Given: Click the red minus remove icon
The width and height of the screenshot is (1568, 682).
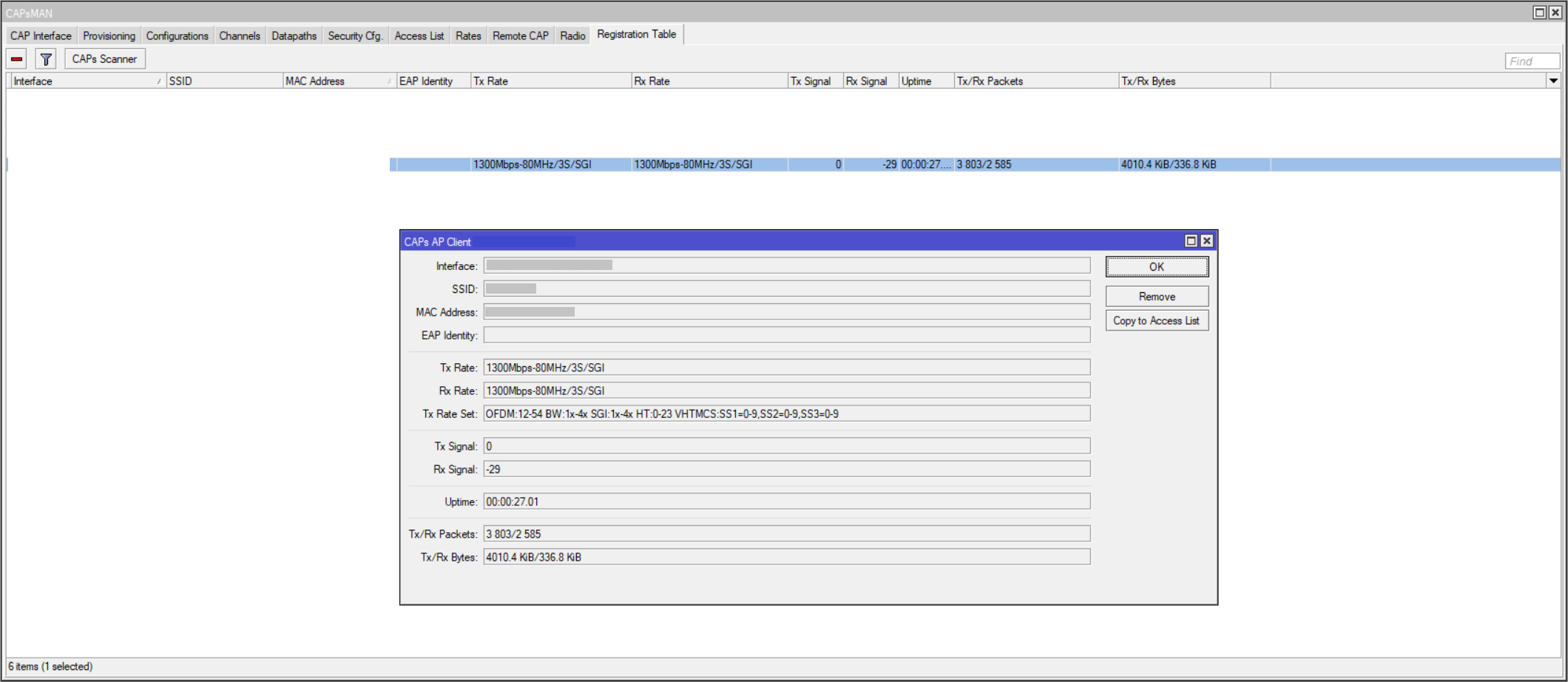Looking at the screenshot, I should (17, 59).
